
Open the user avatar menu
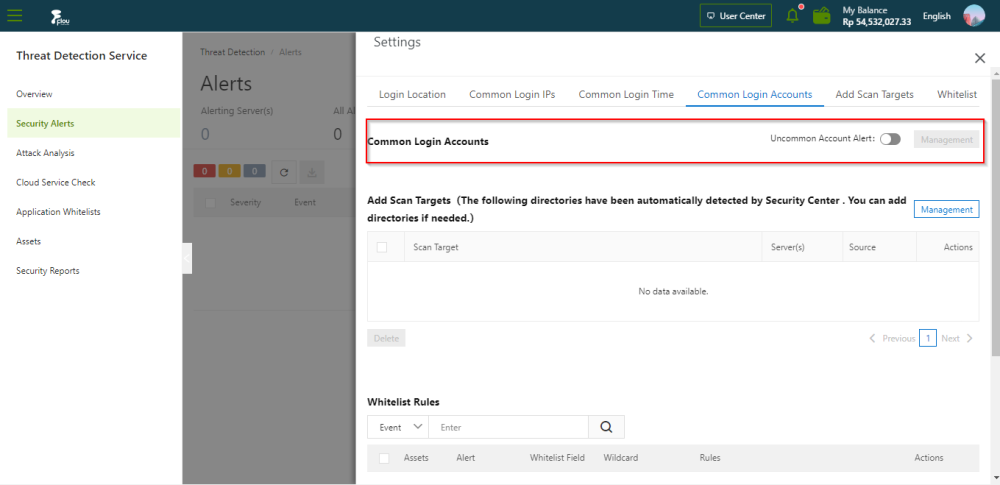(974, 15)
